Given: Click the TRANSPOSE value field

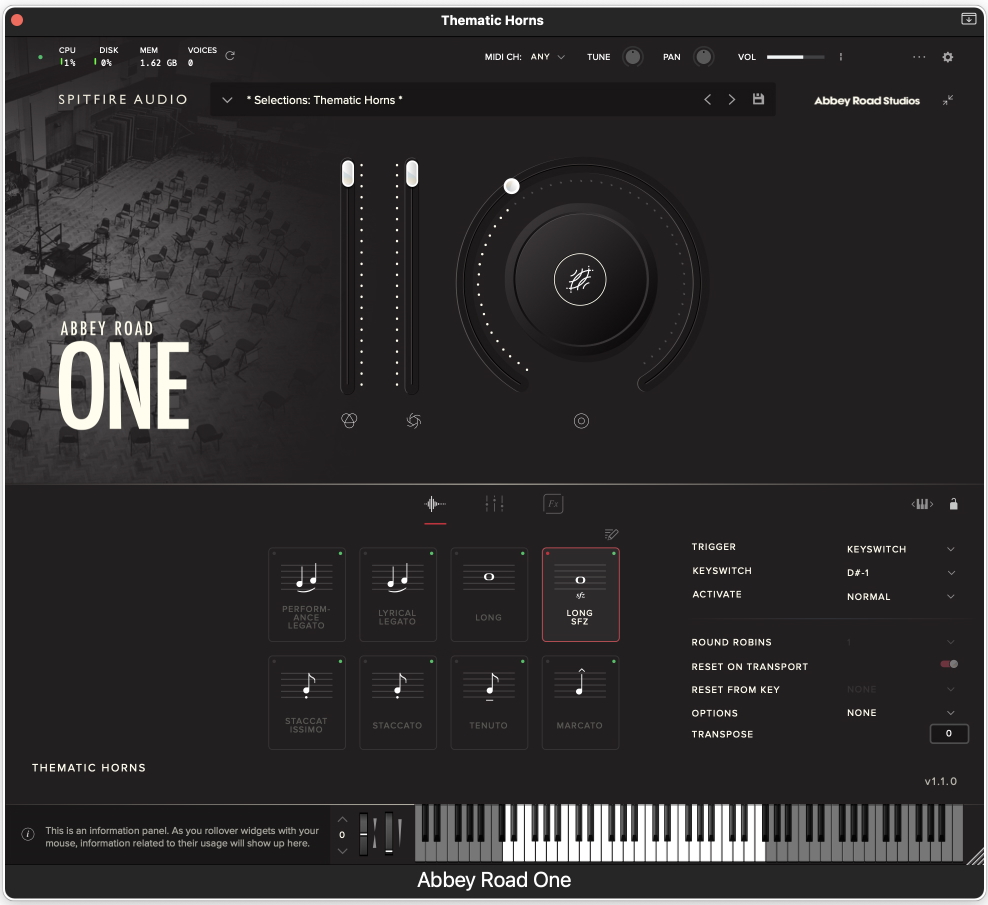Looking at the screenshot, I should 948,734.
